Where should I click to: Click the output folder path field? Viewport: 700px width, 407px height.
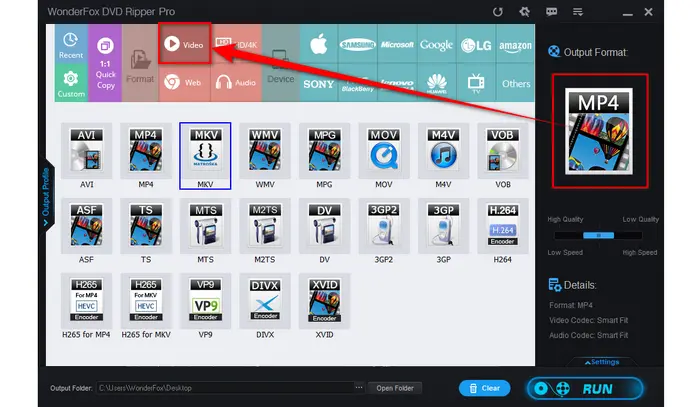click(225, 388)
